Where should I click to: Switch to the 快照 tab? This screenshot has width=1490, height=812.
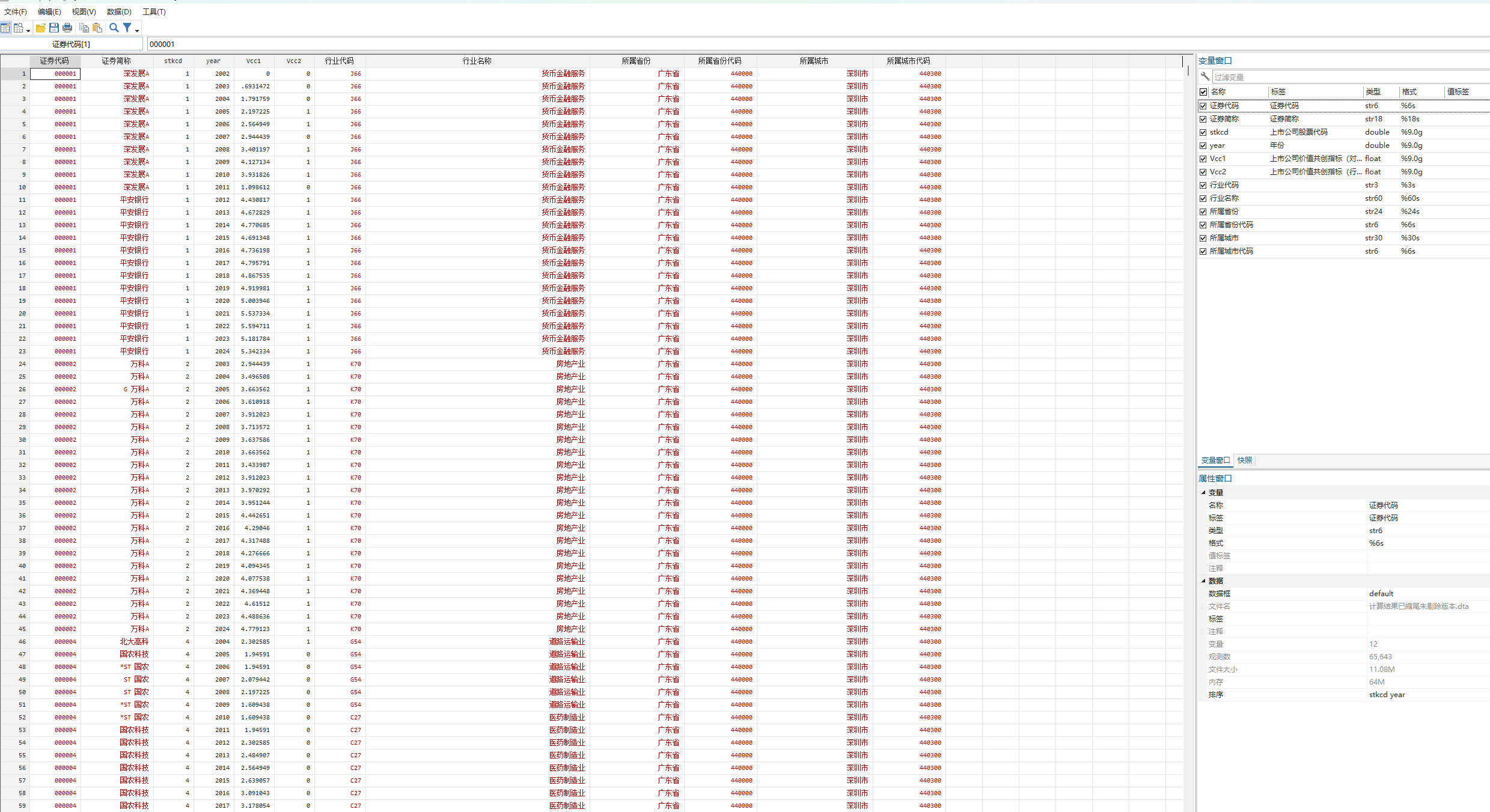pyautogui.click(x=1244, y=460)
